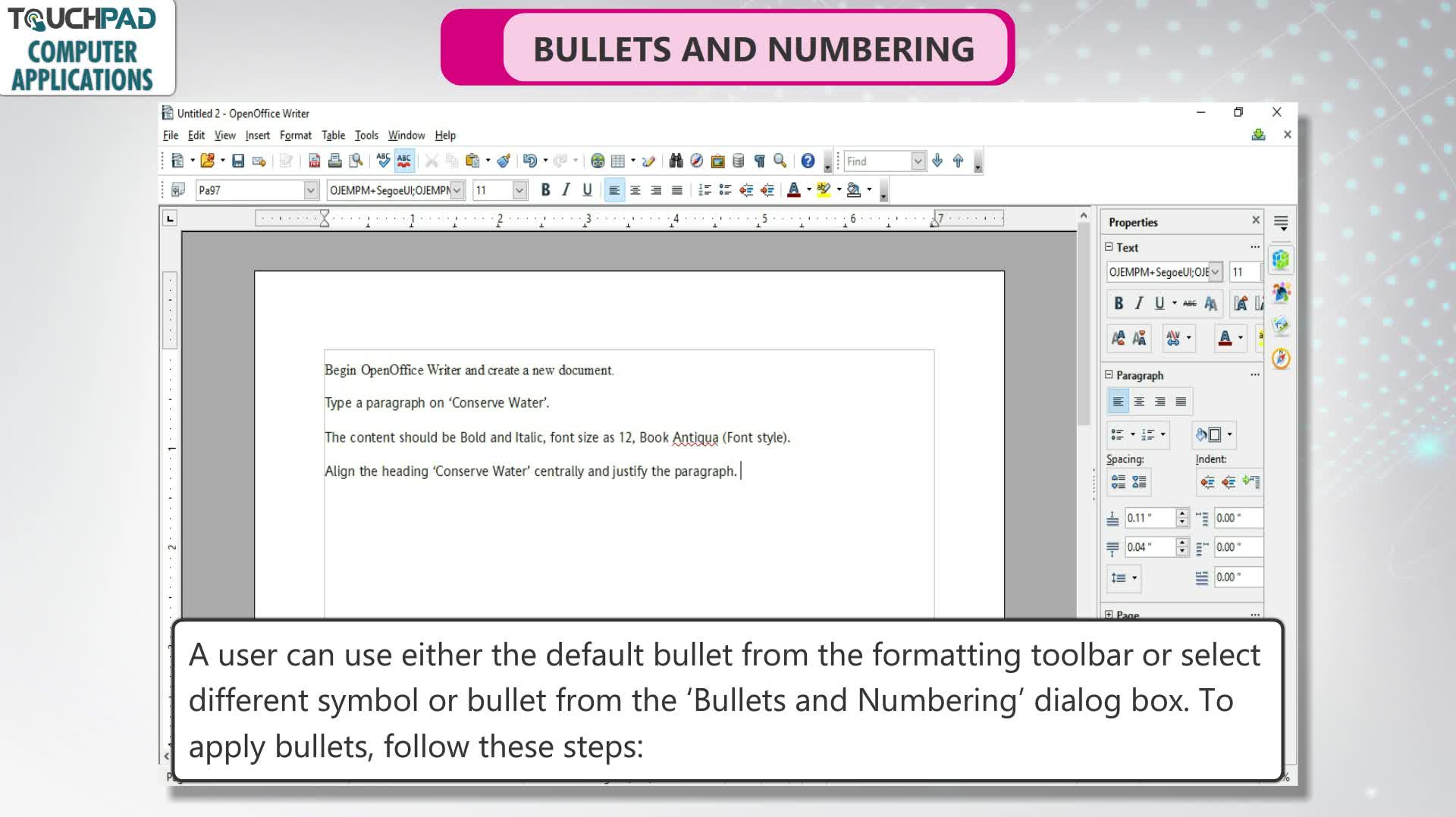Open the Tools menu

366,136
